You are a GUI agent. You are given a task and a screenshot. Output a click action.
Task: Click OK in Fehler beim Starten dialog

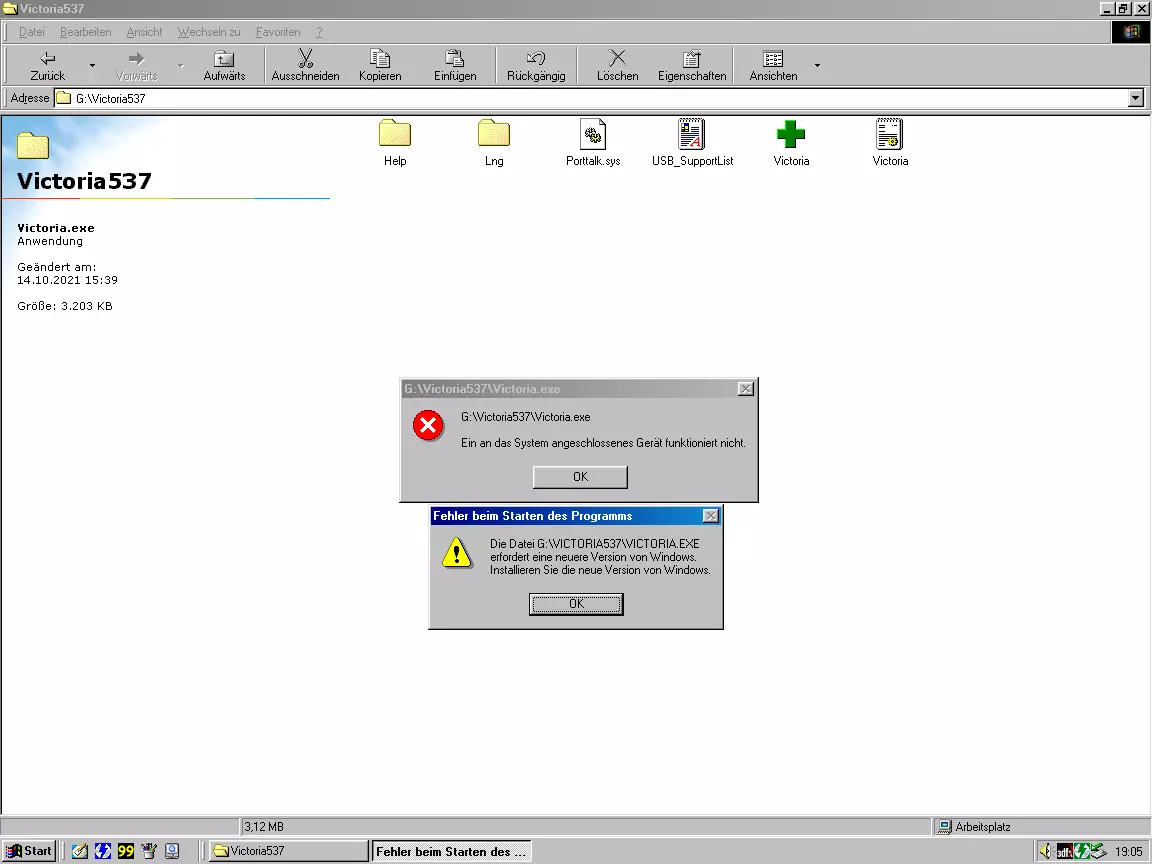point(576,604)
